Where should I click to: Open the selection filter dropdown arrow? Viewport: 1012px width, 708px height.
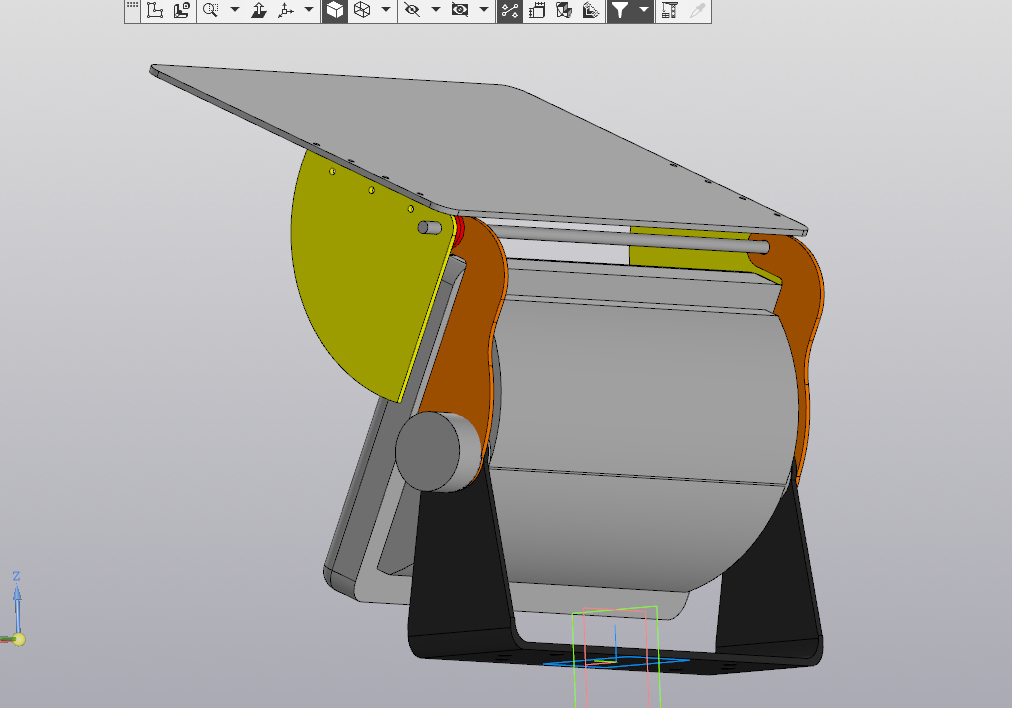coord(643,11)
